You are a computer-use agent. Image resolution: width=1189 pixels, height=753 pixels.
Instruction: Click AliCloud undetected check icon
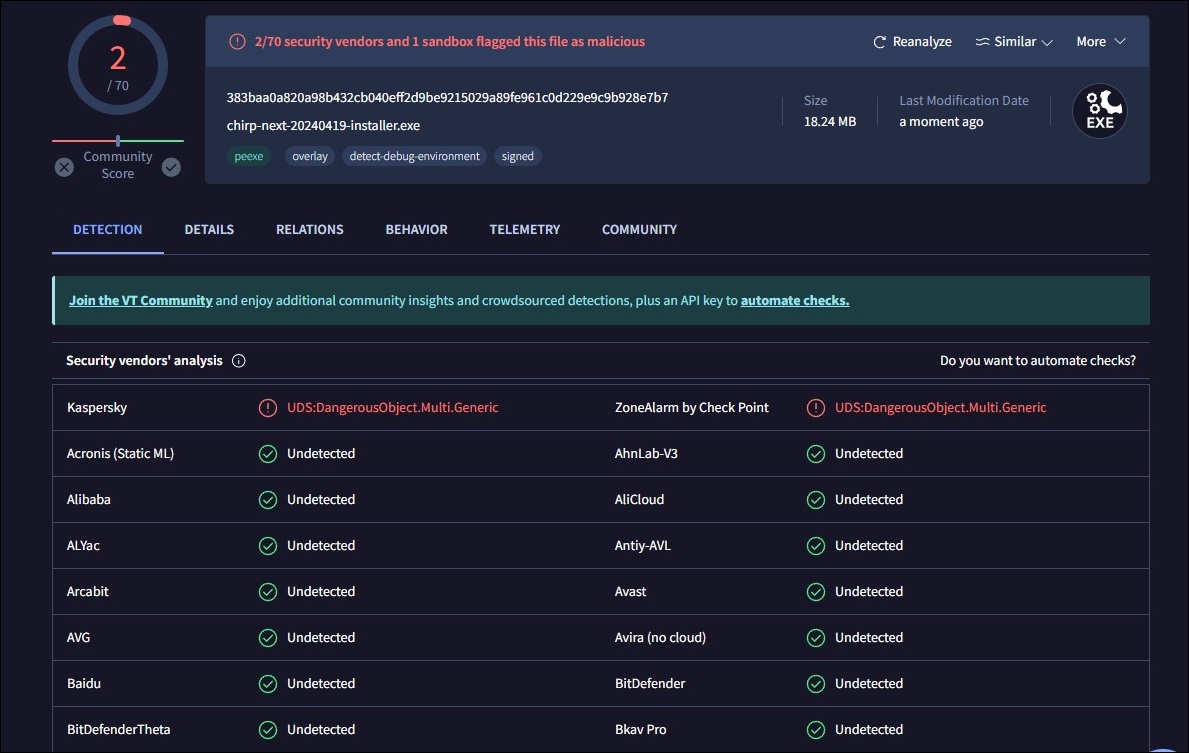(816, 500)
